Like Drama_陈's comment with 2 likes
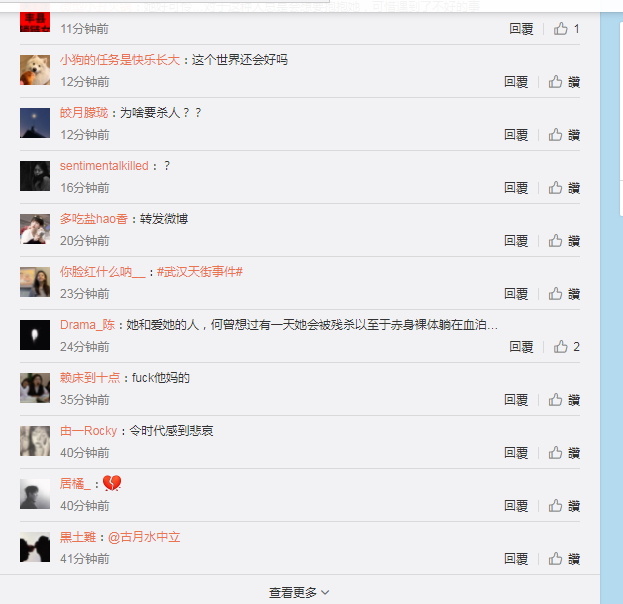623x604 pixels. click(567, 347)
